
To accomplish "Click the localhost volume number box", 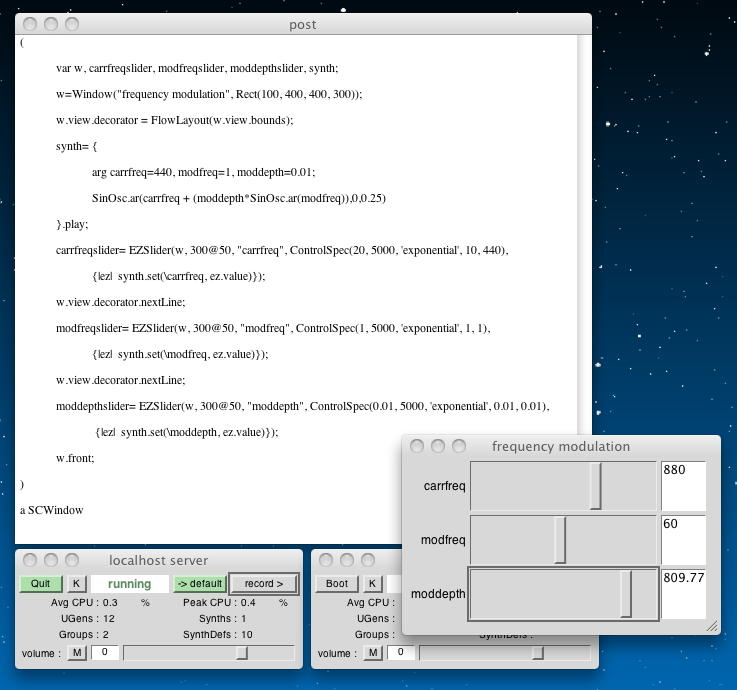I will click(x=105, y=653).
